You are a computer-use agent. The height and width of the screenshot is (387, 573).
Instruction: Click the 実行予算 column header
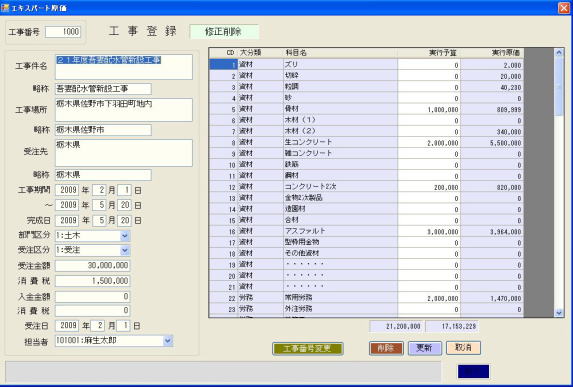429,53
